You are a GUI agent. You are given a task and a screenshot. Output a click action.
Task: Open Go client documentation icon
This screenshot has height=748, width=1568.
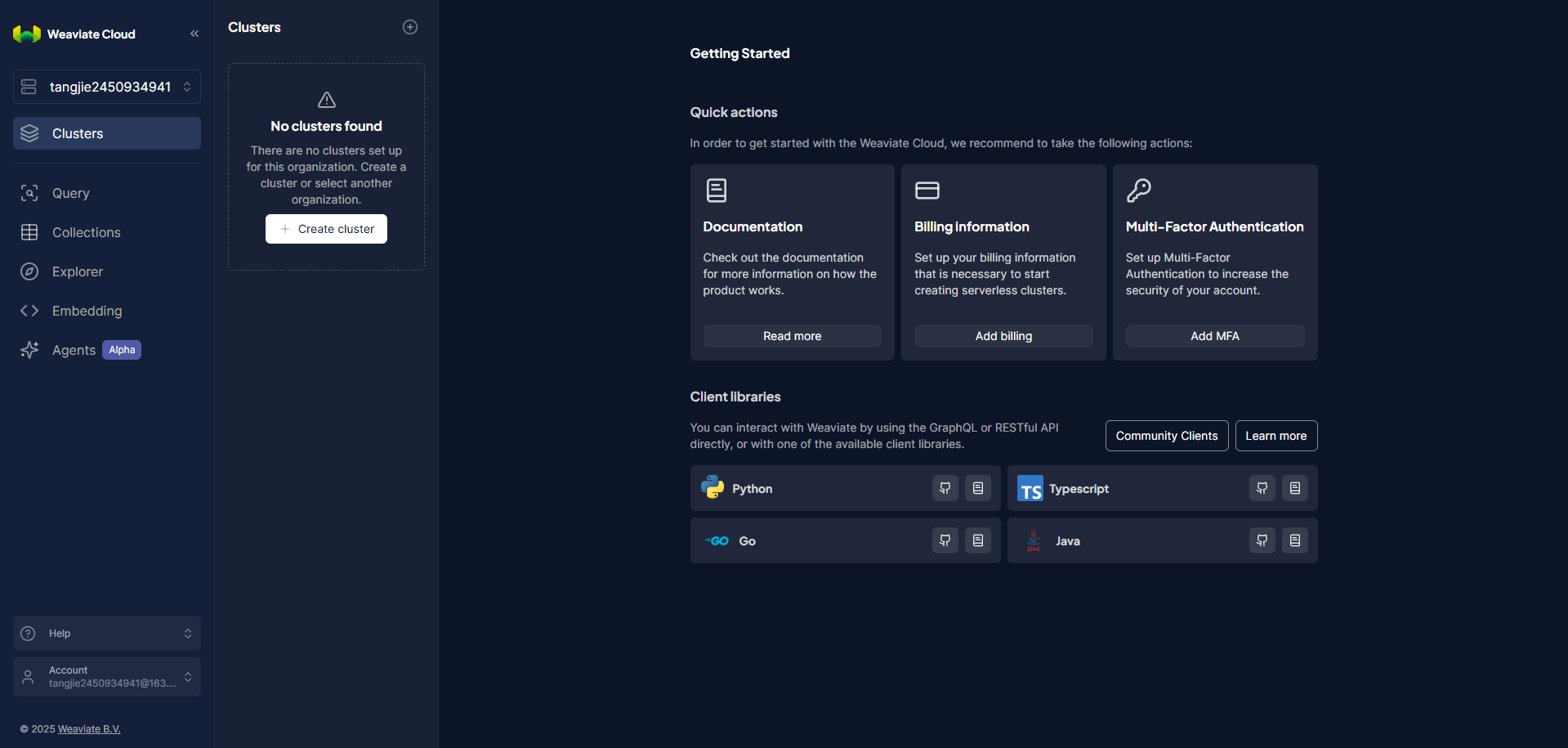click(x=978, y=540)
